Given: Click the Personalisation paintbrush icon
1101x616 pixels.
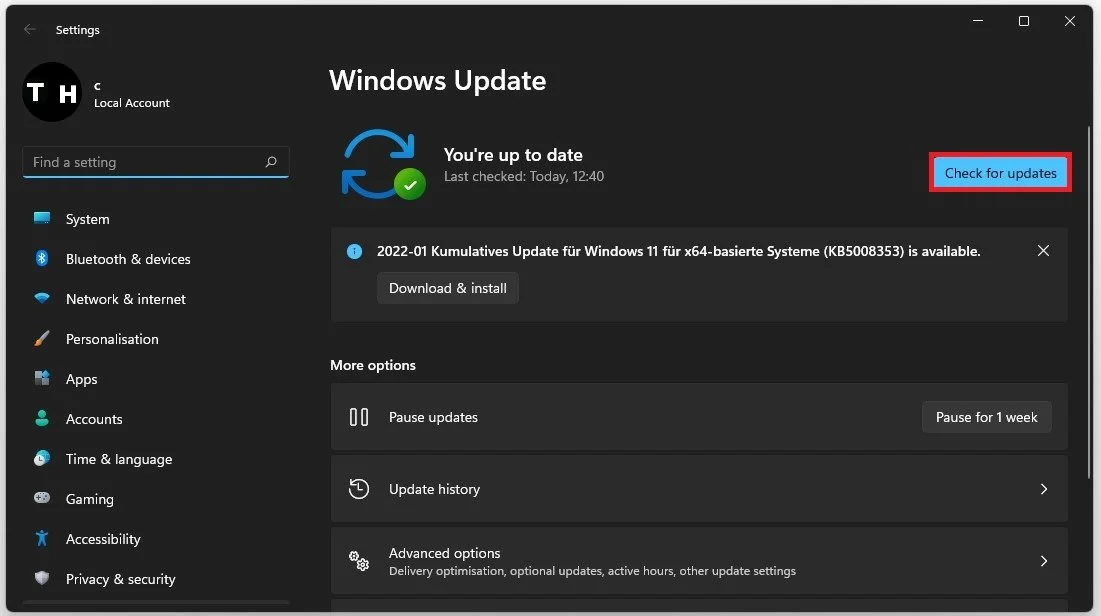Looking at the screenshot, I should (x=42, y=339).
